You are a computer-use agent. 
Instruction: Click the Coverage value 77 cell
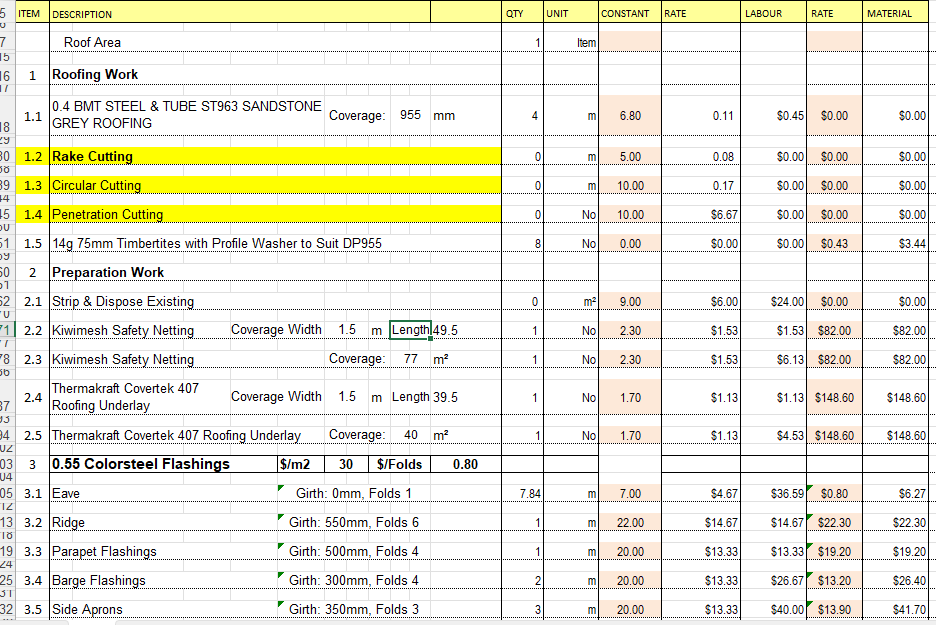click(410, 359)
